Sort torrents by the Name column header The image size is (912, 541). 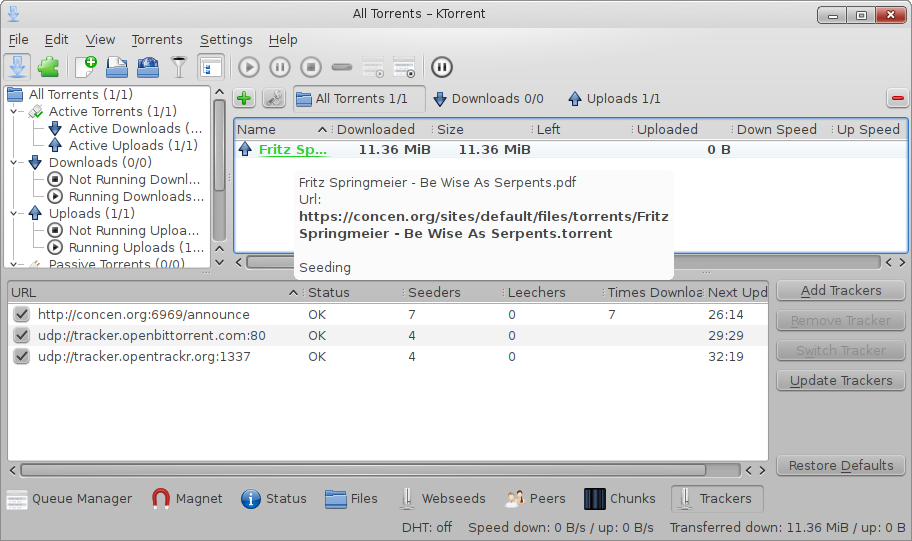click(x=283, y=129)
